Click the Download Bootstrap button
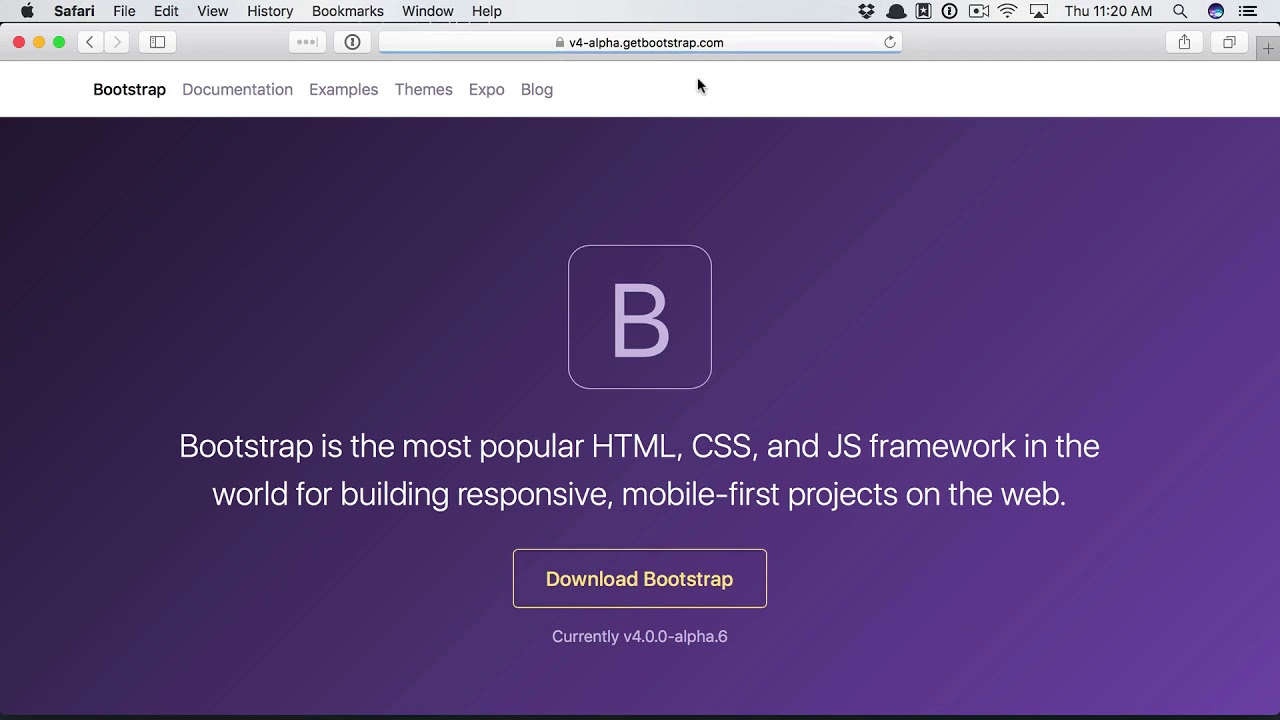This screenshot has width=1280, height=720. tap(640, 578)
